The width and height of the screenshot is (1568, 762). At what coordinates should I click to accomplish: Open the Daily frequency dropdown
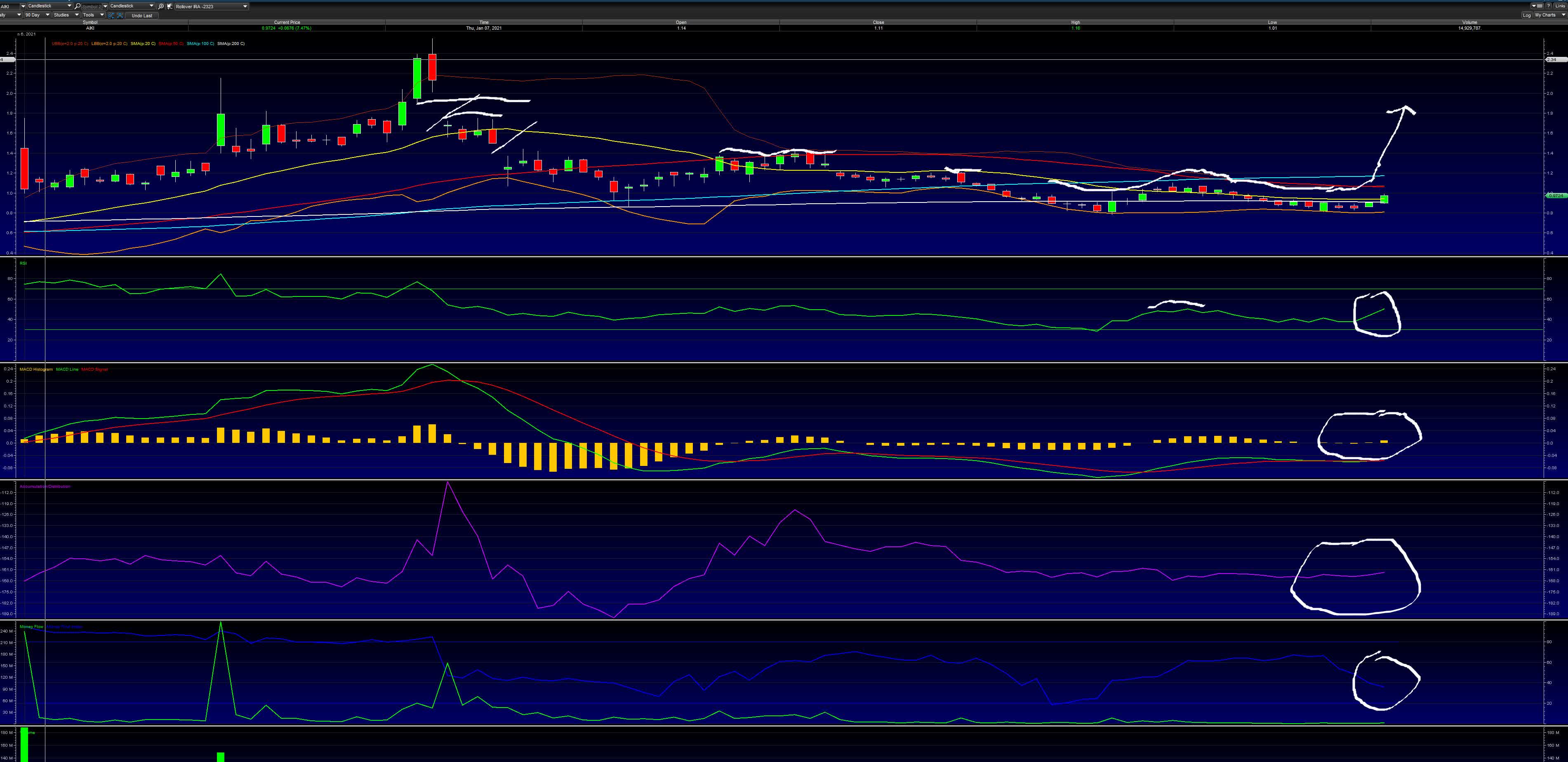pyautogui.click(x=11, y=15)
